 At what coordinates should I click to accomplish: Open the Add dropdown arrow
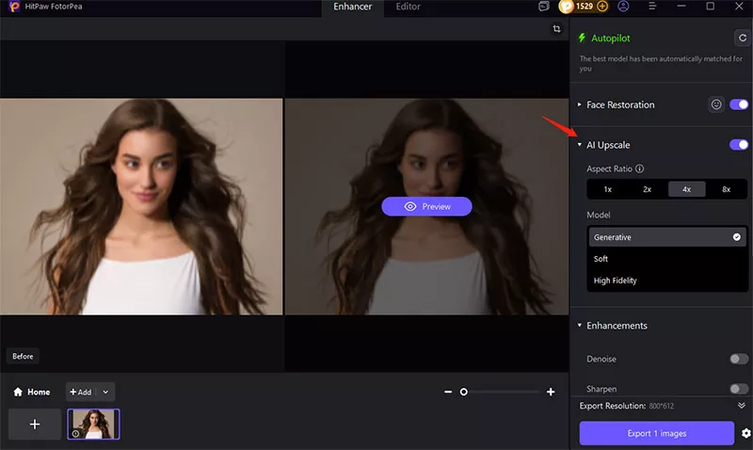pyautogui.click(x=106, y=392)
